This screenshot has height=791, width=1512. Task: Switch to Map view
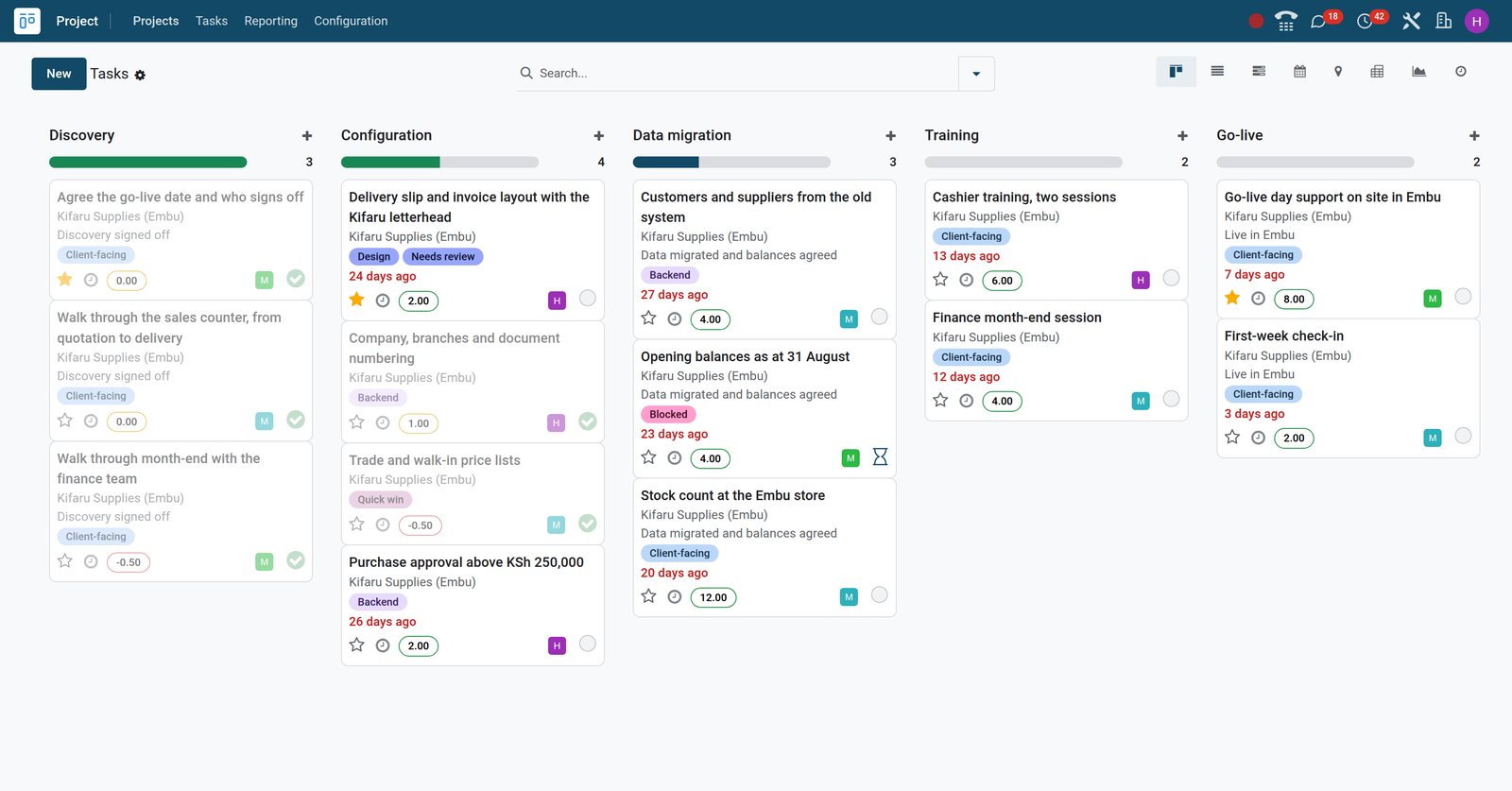coord(1338,72)
